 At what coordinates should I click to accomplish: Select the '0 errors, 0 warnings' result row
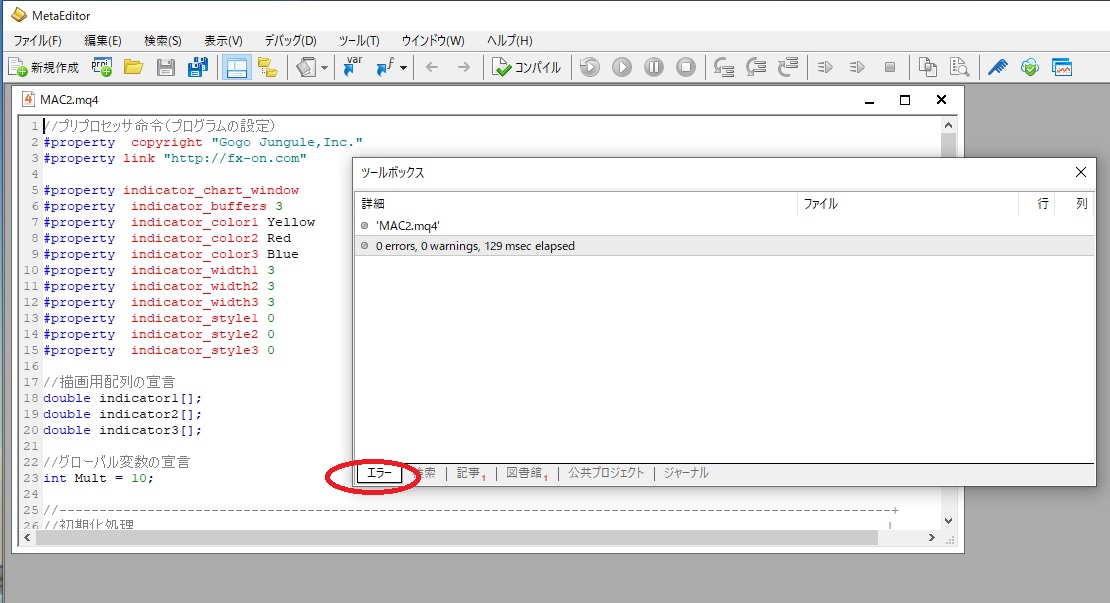coord(475,246)
